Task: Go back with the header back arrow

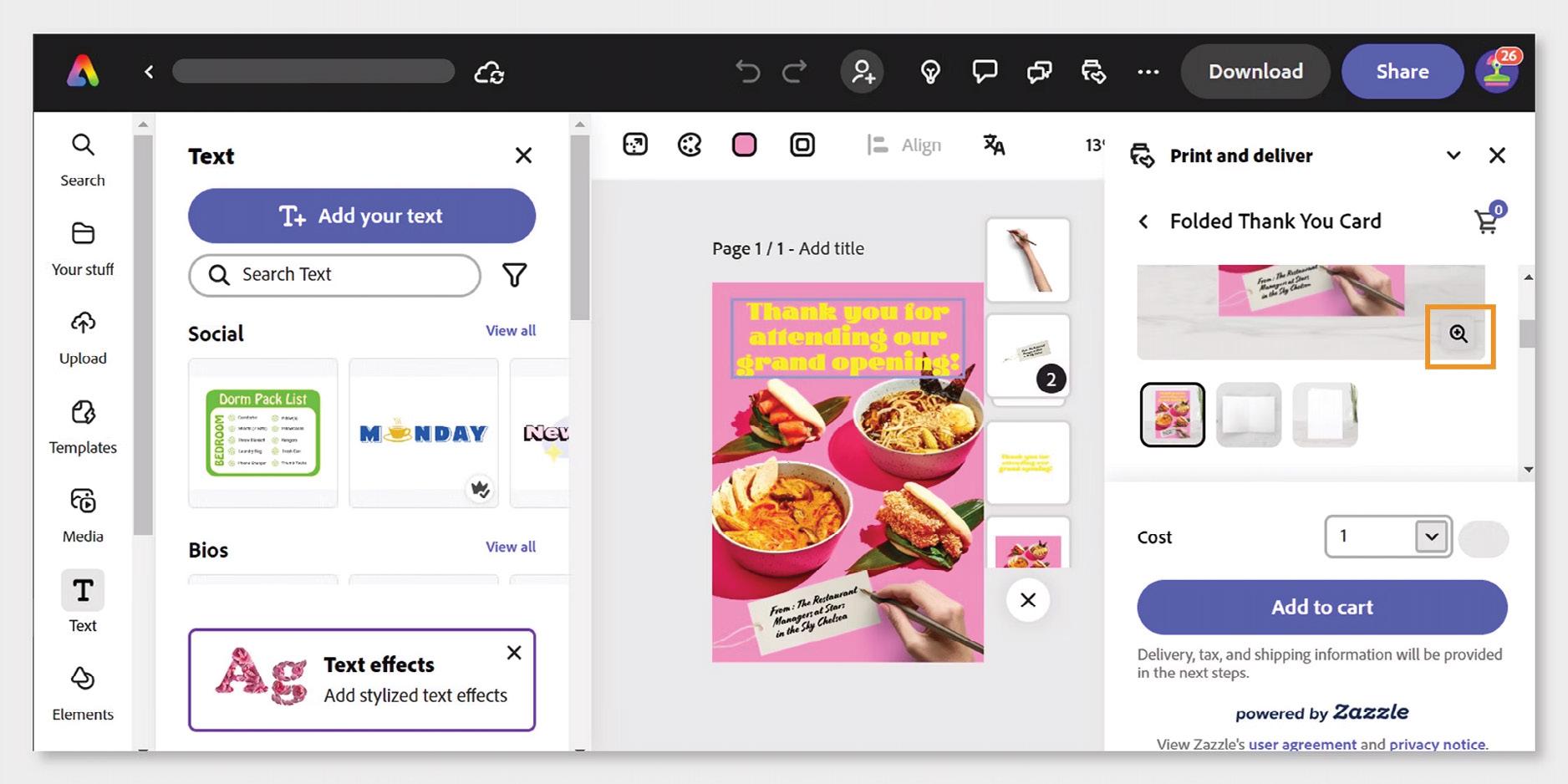Action: 149,72
